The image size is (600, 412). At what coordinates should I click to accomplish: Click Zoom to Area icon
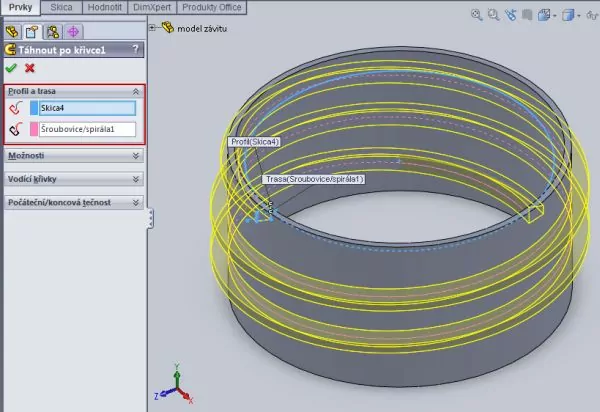point(493,15)
